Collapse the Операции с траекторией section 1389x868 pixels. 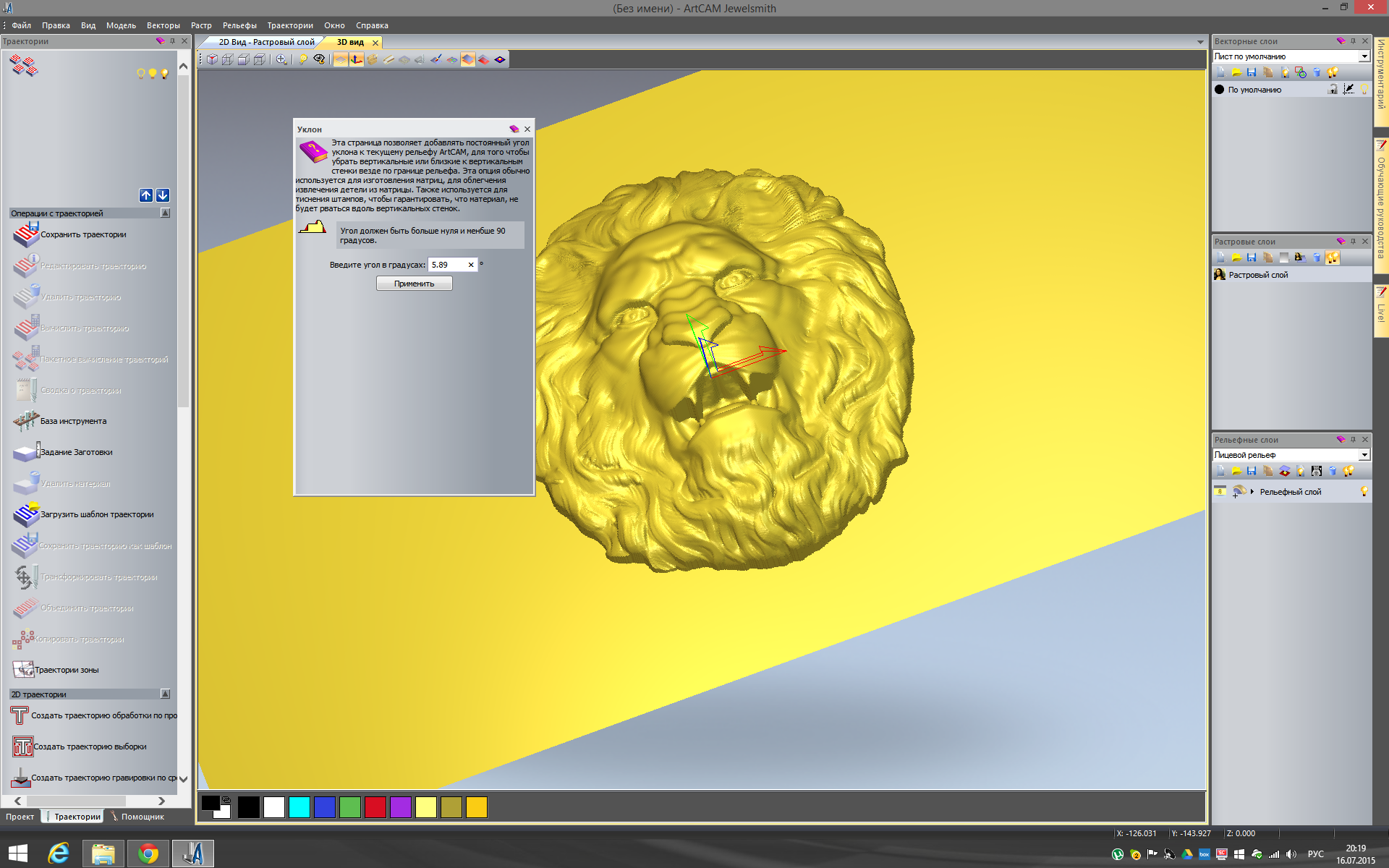pyautogui.click(x=165, y=213)
